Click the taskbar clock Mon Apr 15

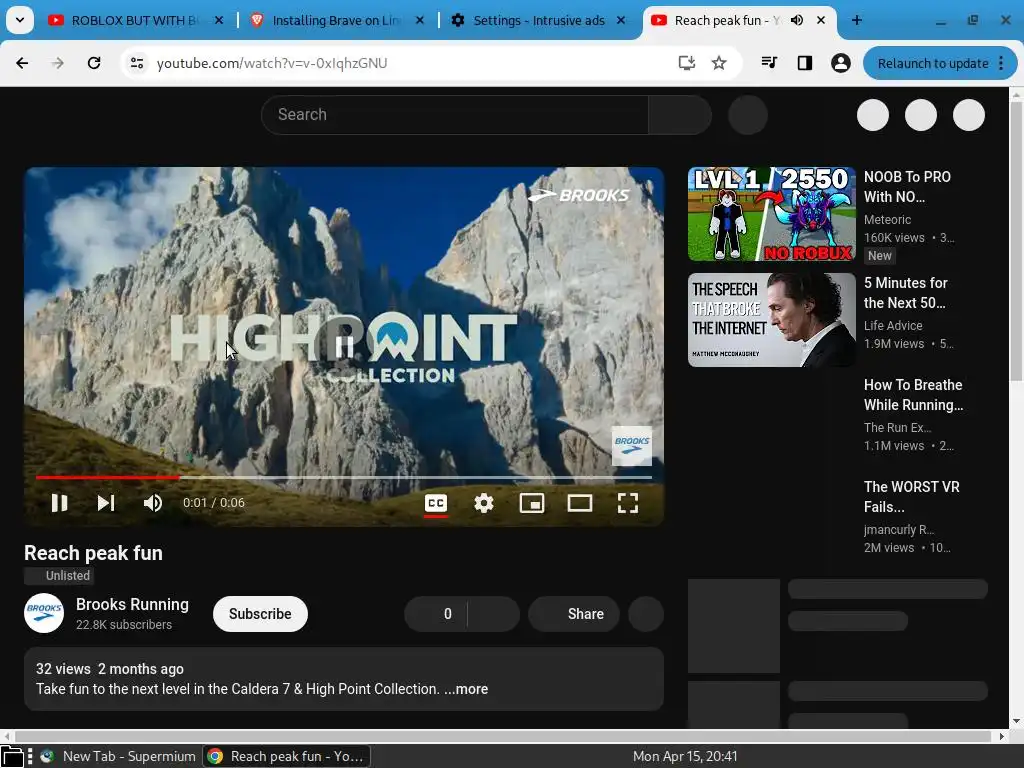tap(685, 756)
